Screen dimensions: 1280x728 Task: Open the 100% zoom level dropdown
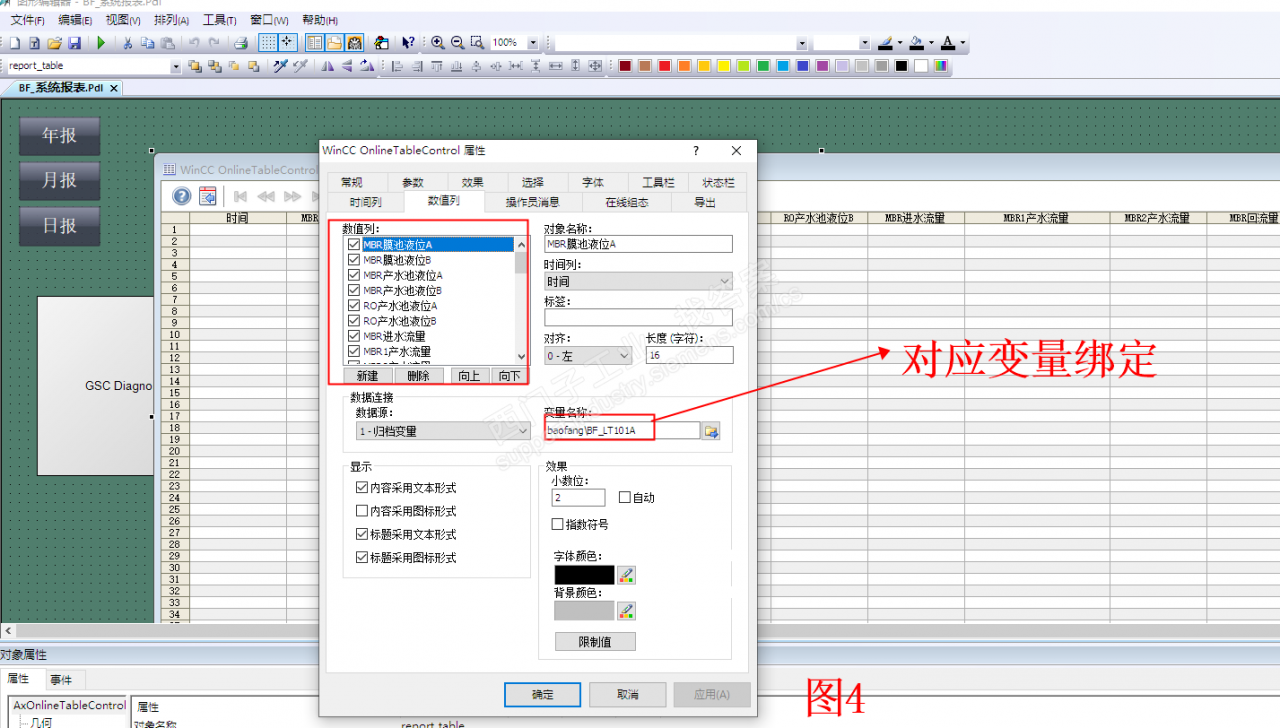point(533,43)
